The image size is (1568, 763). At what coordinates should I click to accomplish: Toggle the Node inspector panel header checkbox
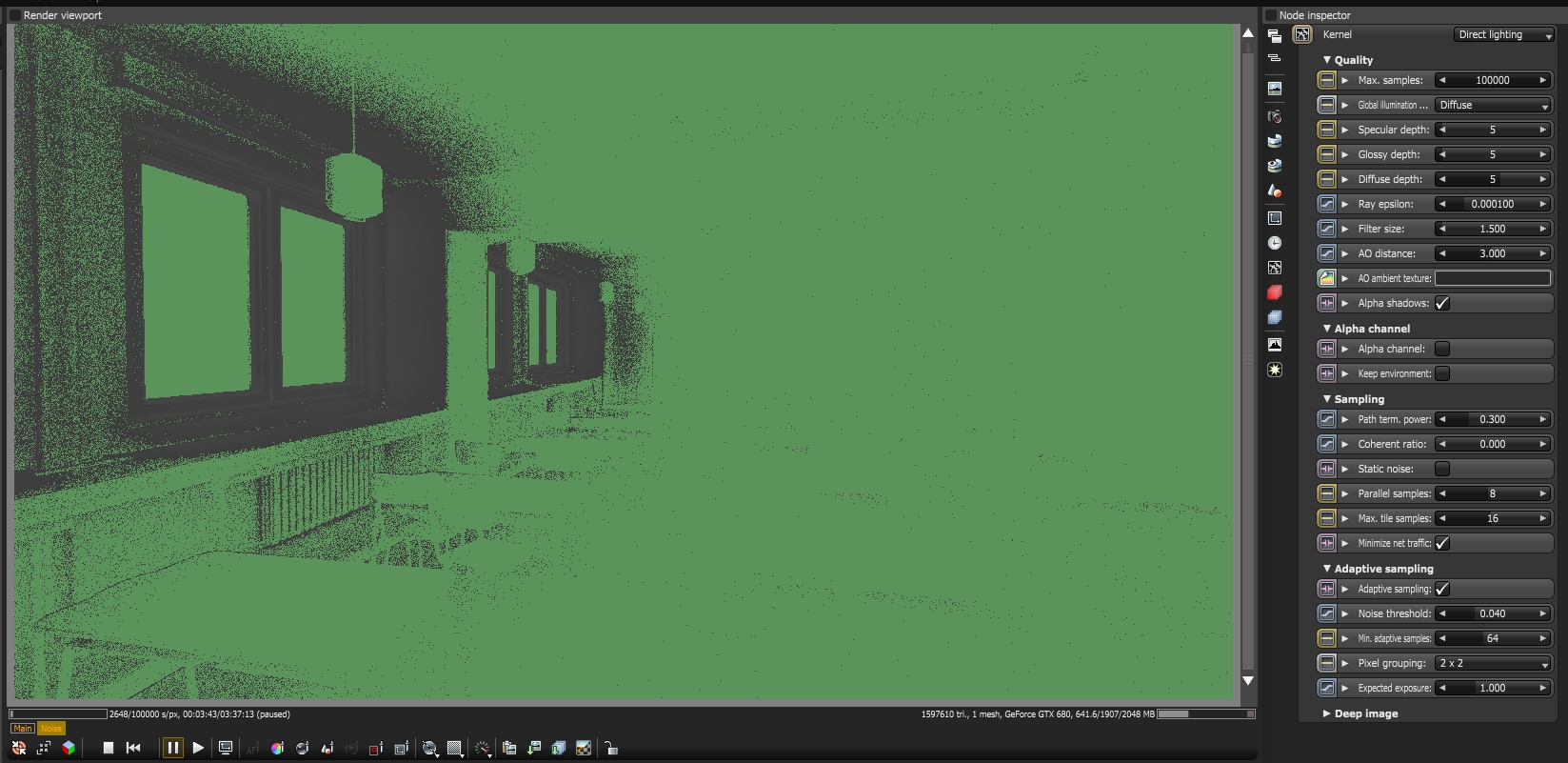1270,15
